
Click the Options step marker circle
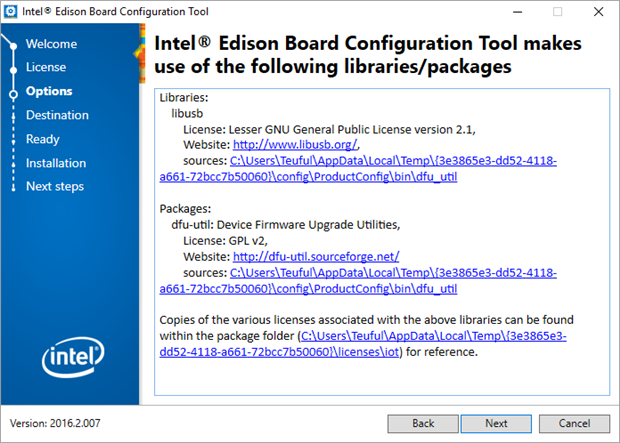coord(13,92)
